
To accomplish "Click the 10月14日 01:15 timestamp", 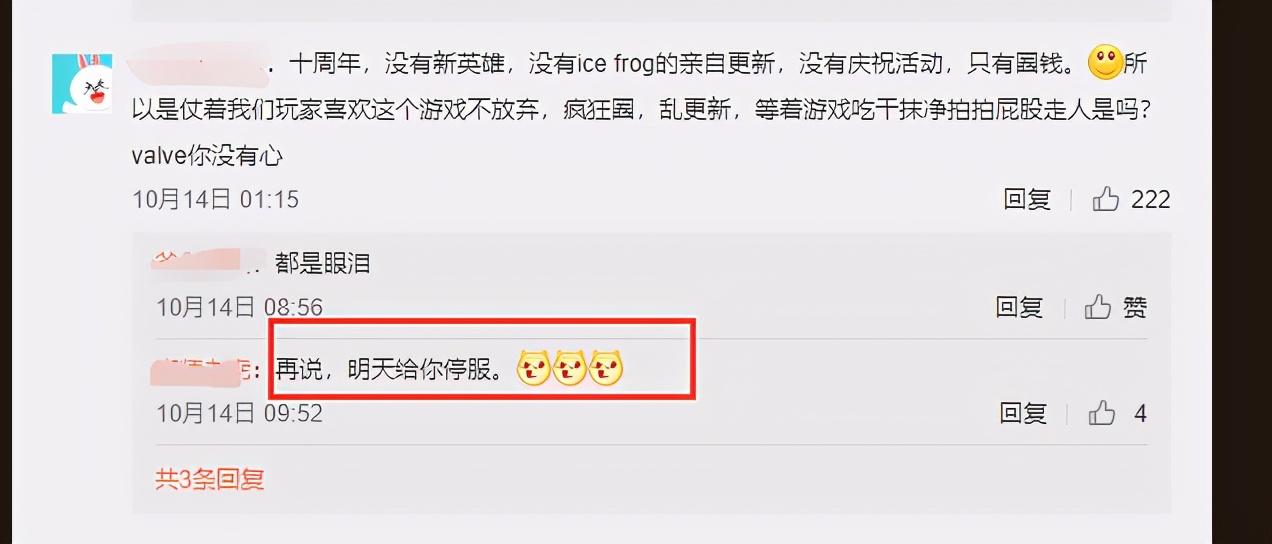I will pos(216,199).
